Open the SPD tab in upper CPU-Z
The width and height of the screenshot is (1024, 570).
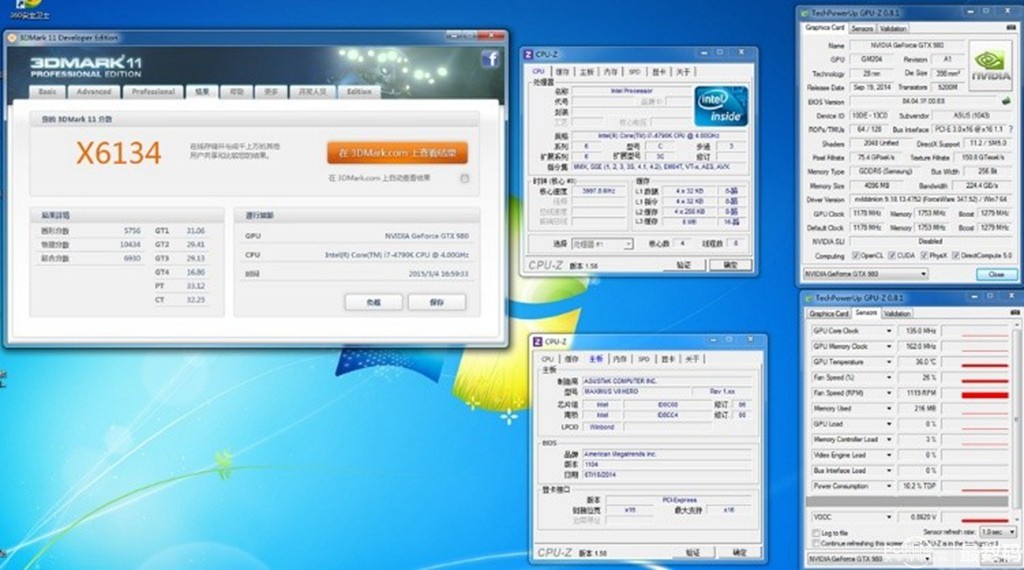pyautogui.click(x=634, y=72)
